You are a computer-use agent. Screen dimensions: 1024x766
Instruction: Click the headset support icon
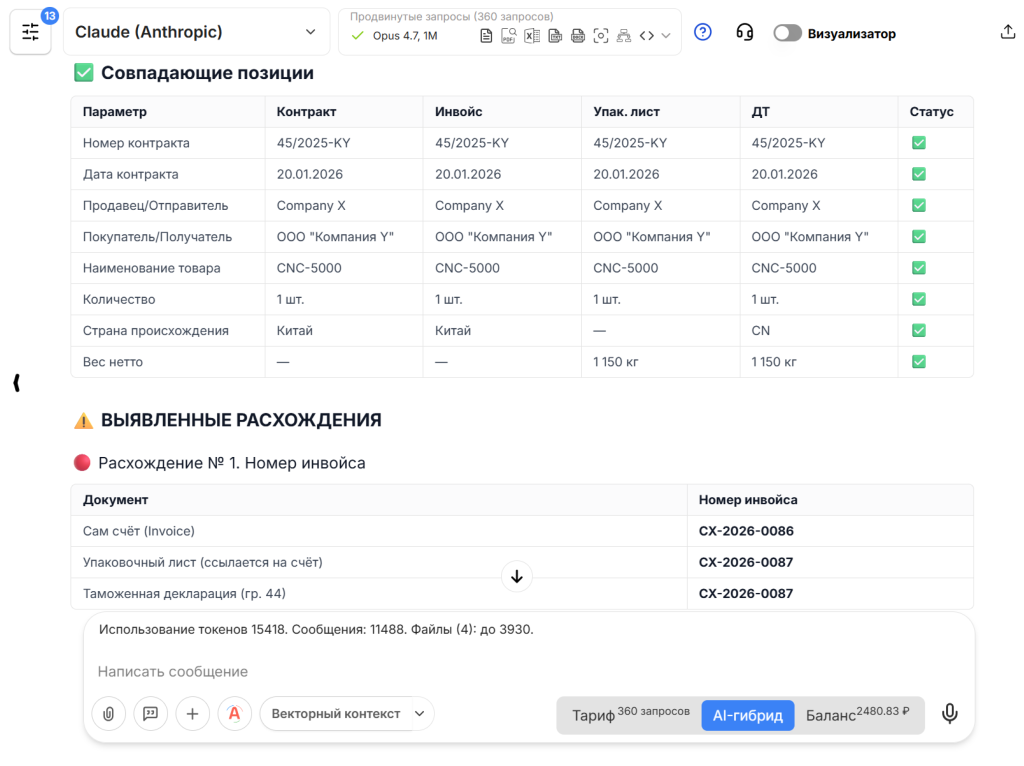[x=744, y=32]
